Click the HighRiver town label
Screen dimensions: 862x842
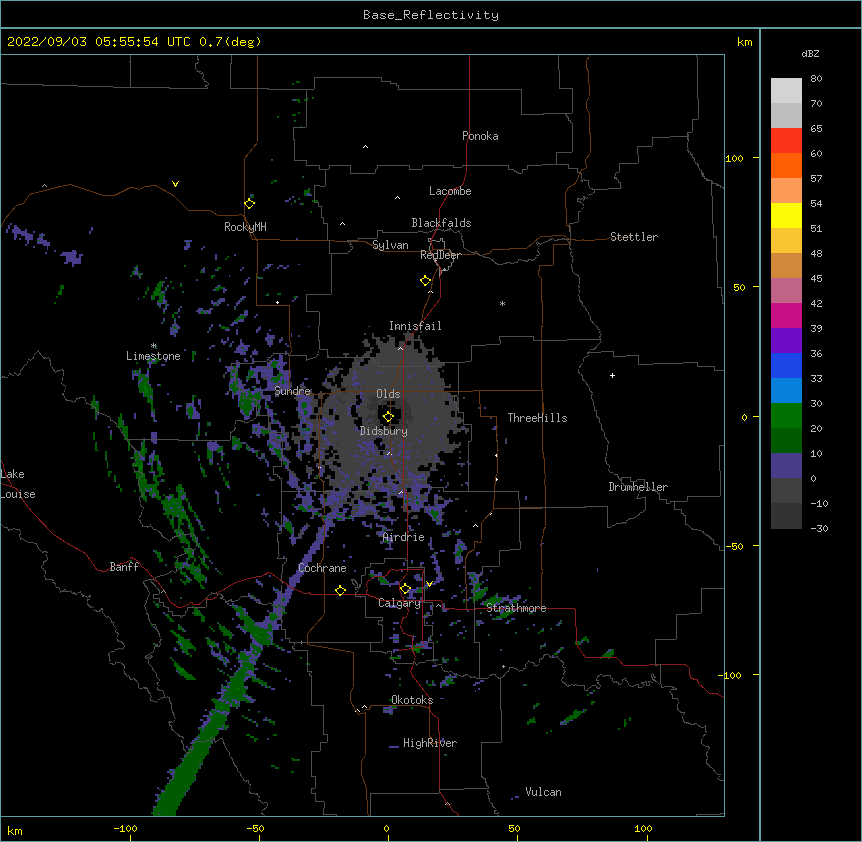tap(430, 743)
